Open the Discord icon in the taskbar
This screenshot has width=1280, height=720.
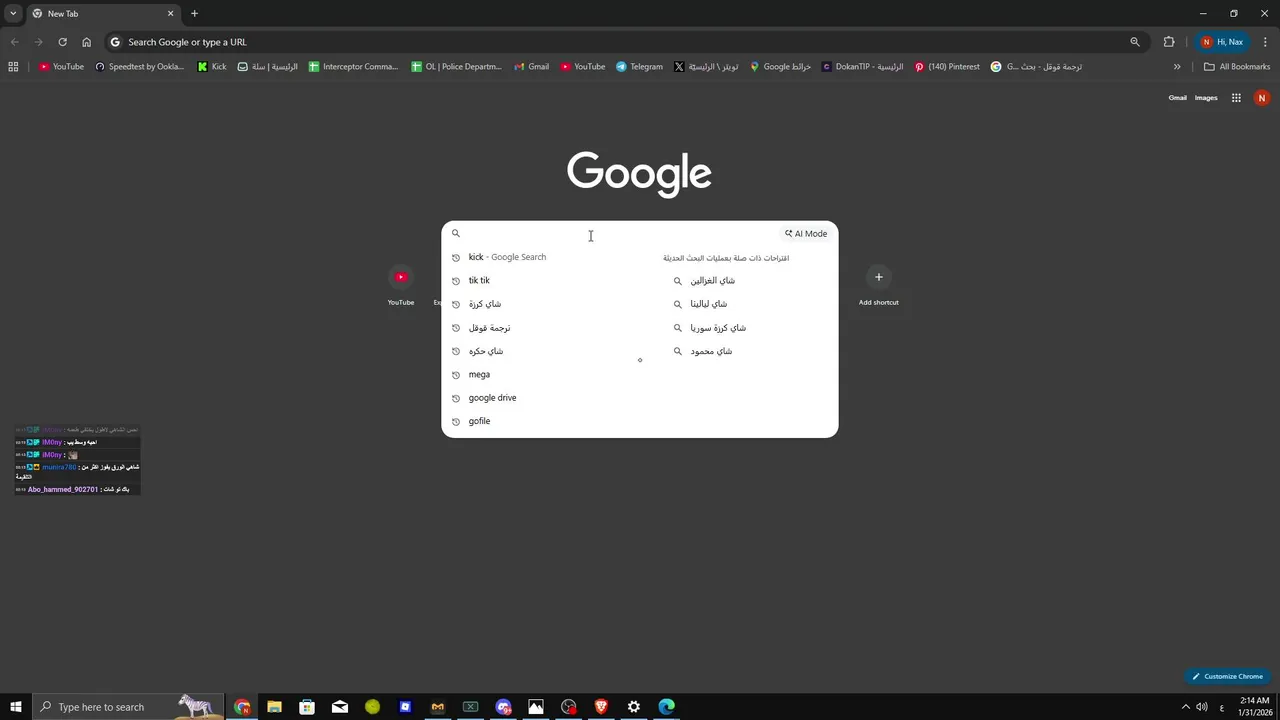tap(503, 707)
